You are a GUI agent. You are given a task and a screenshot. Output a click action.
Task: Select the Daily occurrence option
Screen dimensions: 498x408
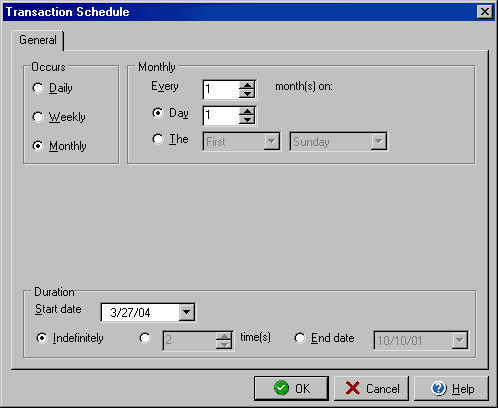pyautogui.click(x=38, y=88)
